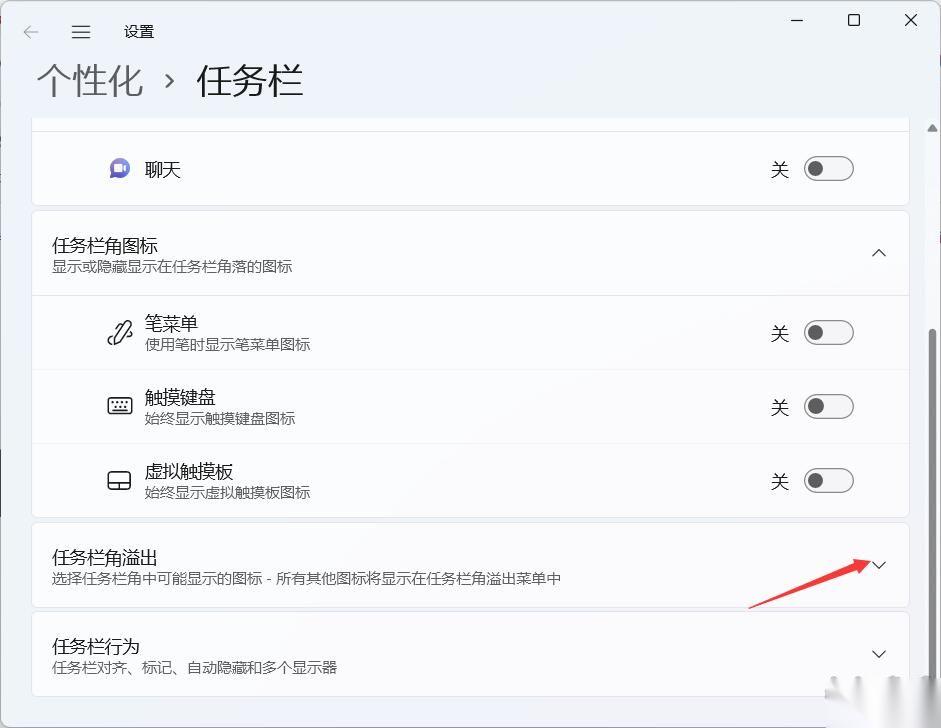This screenshot has height=728, width=941.
Task: Expand the 任务栏行为 section chevron
Action: 879,654
